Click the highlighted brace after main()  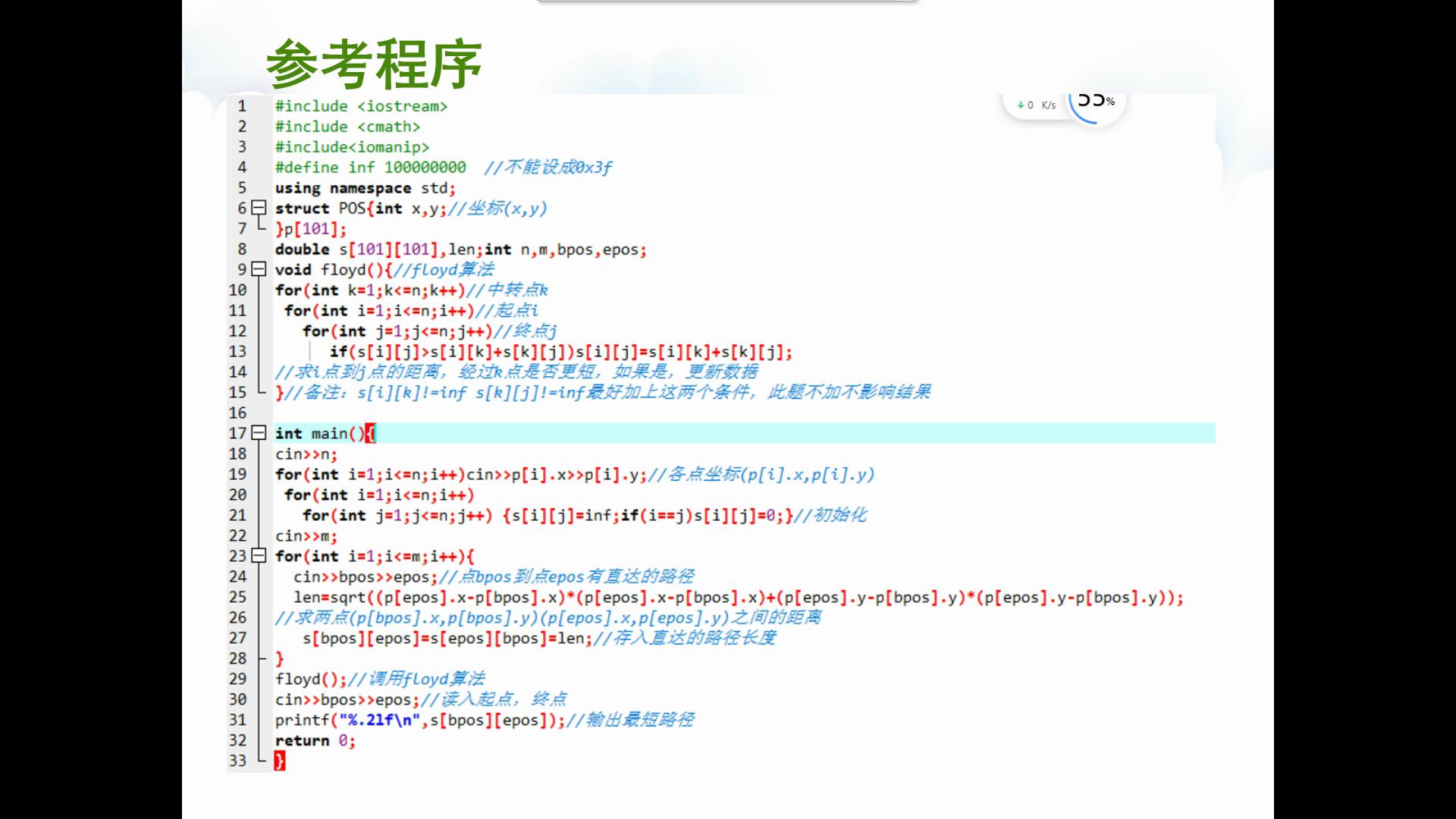pyautogui.click(x=370, y=433)
